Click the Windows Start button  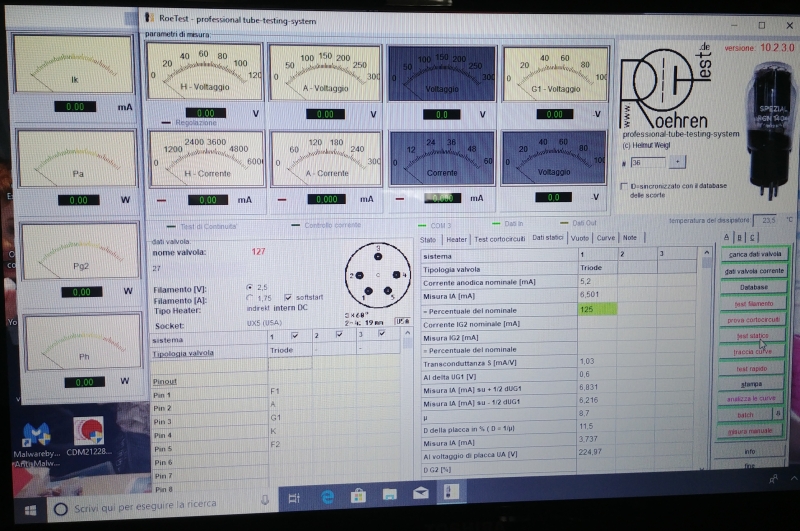point(30,509)
